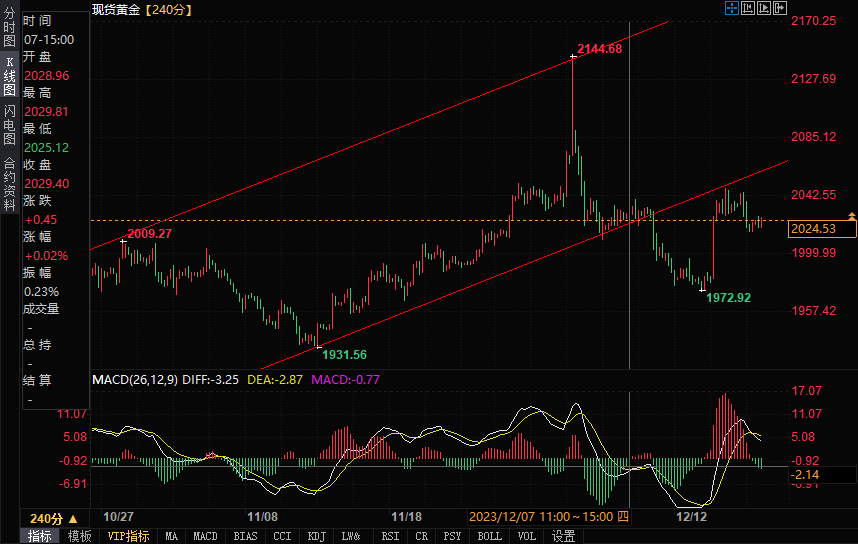Click the third chart toolbar icon with arrow
858x544 pixels.
pos(763,8)
